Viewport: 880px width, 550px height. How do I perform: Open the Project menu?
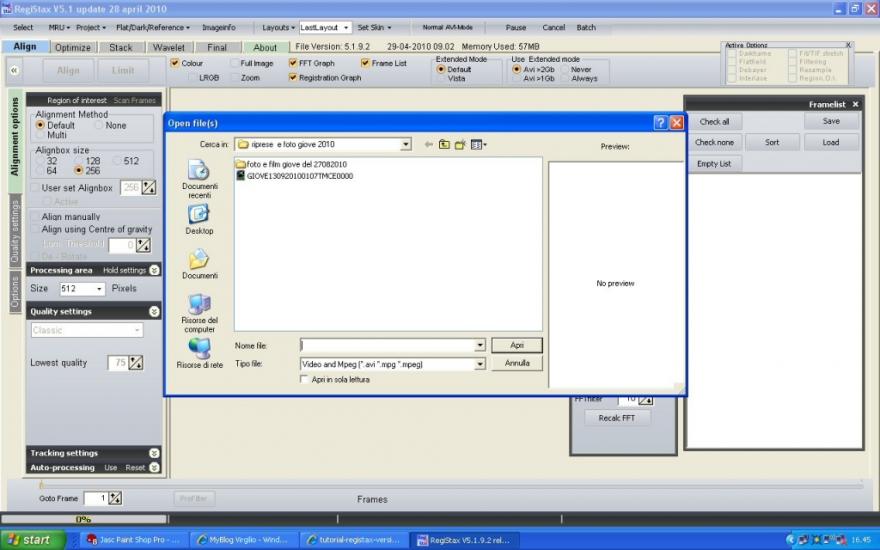pos(90,28)
